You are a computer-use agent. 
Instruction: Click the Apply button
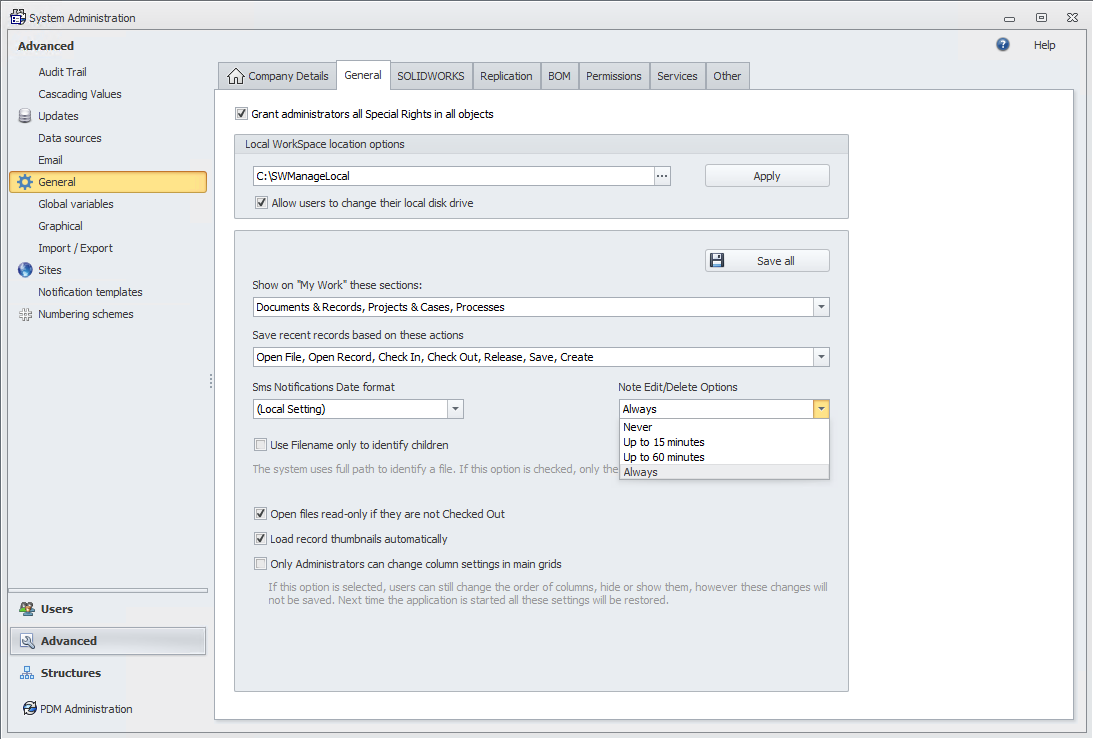[767, 176]
